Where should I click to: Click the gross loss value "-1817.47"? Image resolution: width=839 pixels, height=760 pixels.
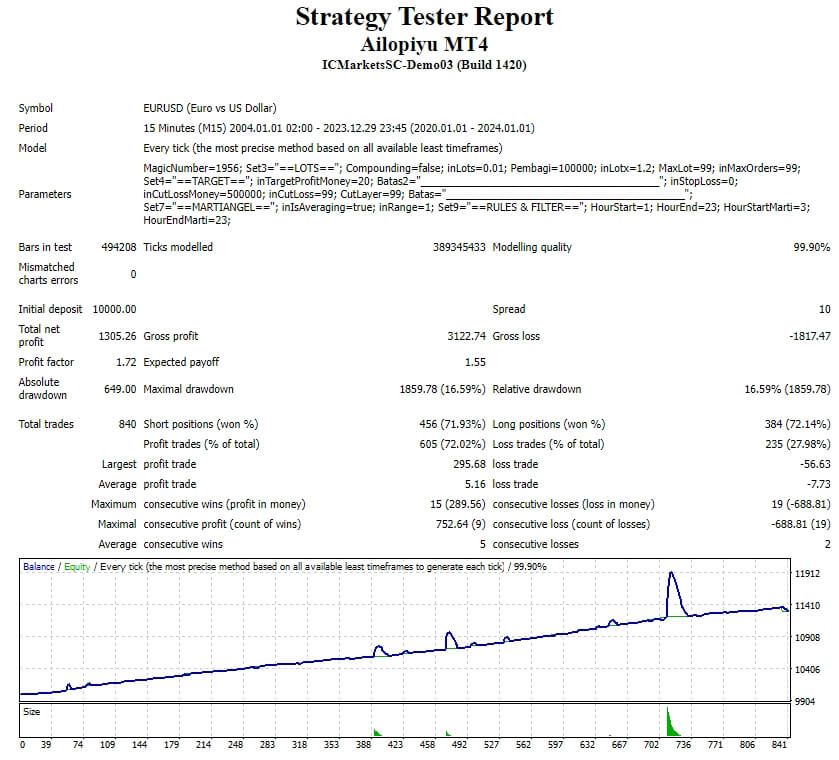tap(810, 336)
